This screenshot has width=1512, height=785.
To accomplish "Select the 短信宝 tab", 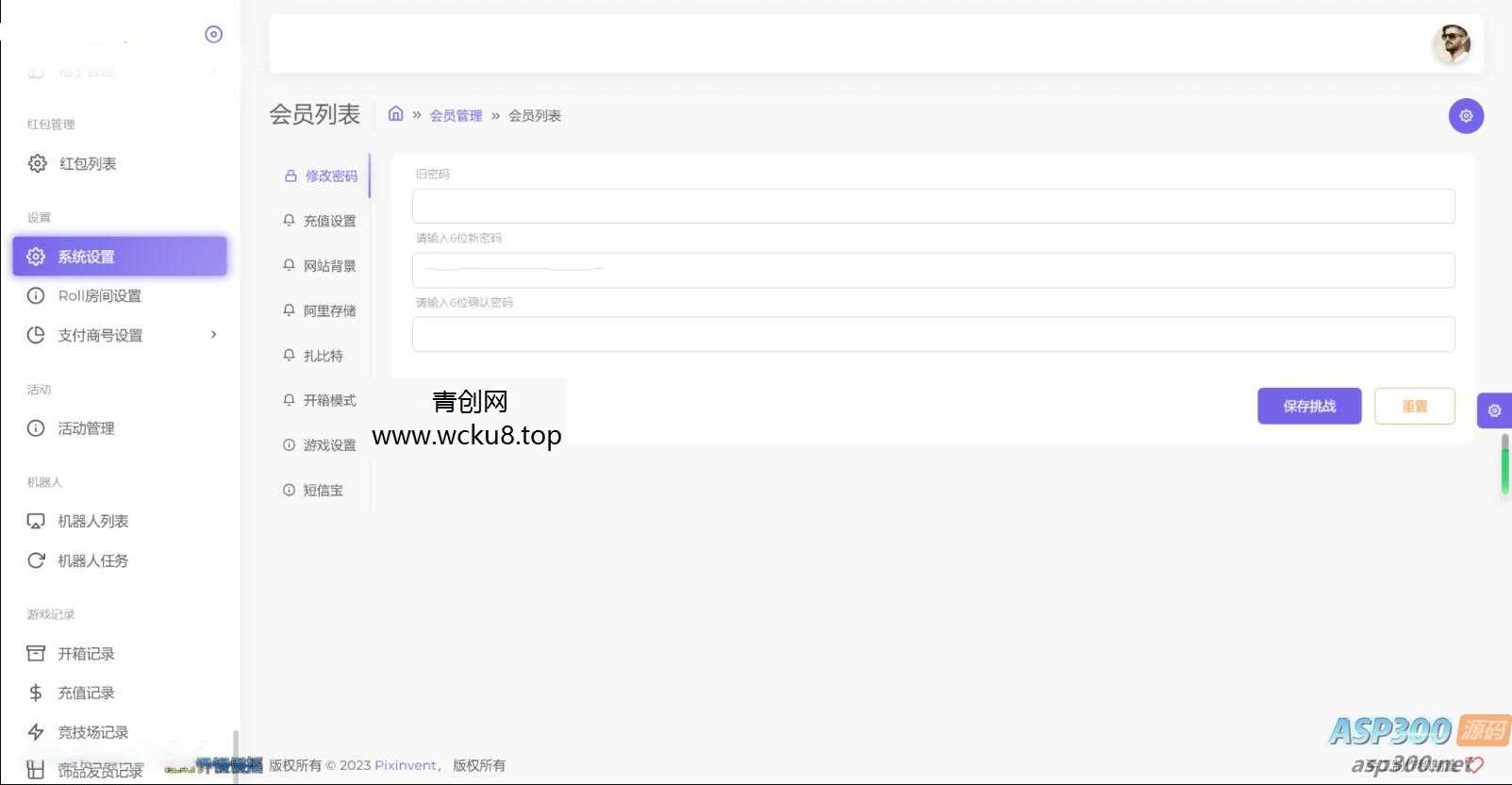I will coord(321,490).
